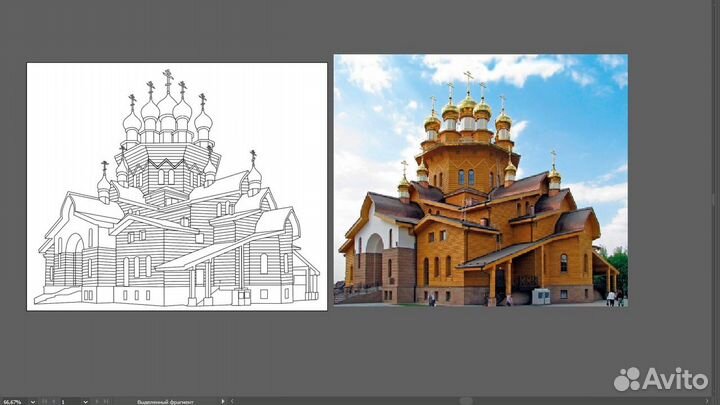This screenshot has width=720, height=405.
Task: Go to the first artboard
Action: (x=44, y=401)
